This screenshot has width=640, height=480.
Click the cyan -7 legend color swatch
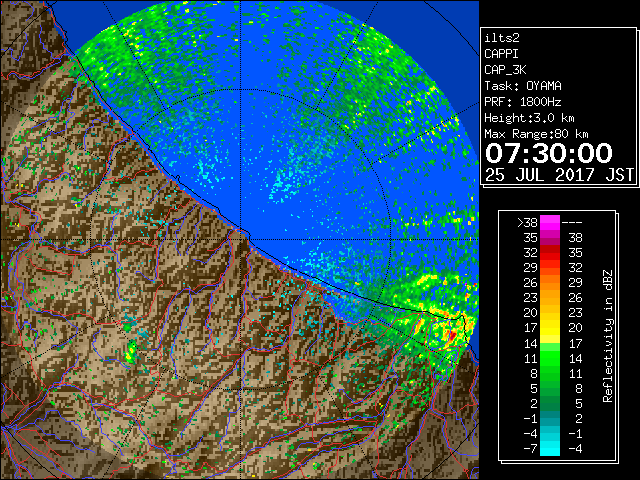[x=550, y=449]
